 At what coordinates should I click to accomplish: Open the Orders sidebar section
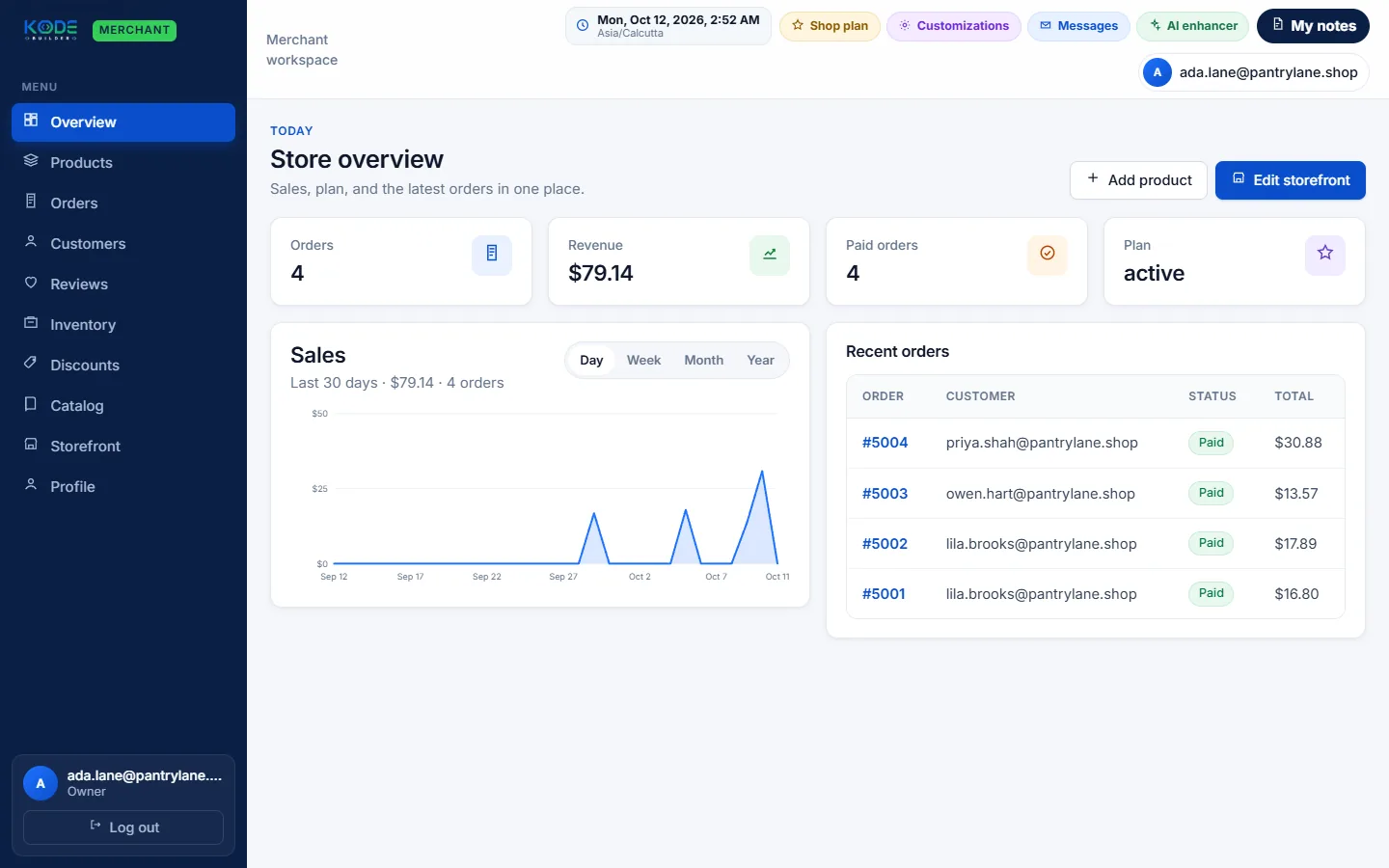coord(123,203)
